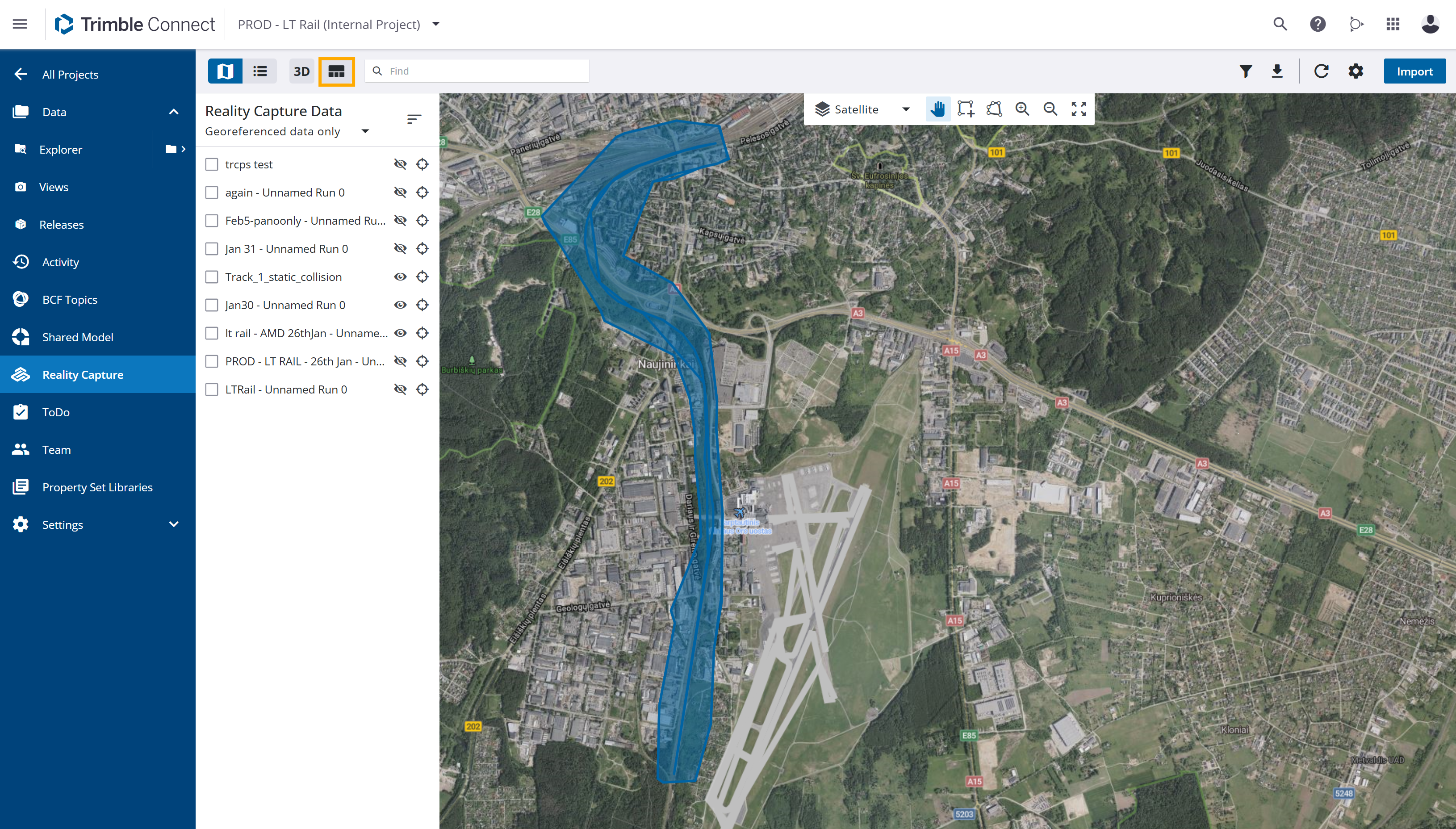Select the polygon selection map tool
This screenshot has width=1456, height=829.
994,109
